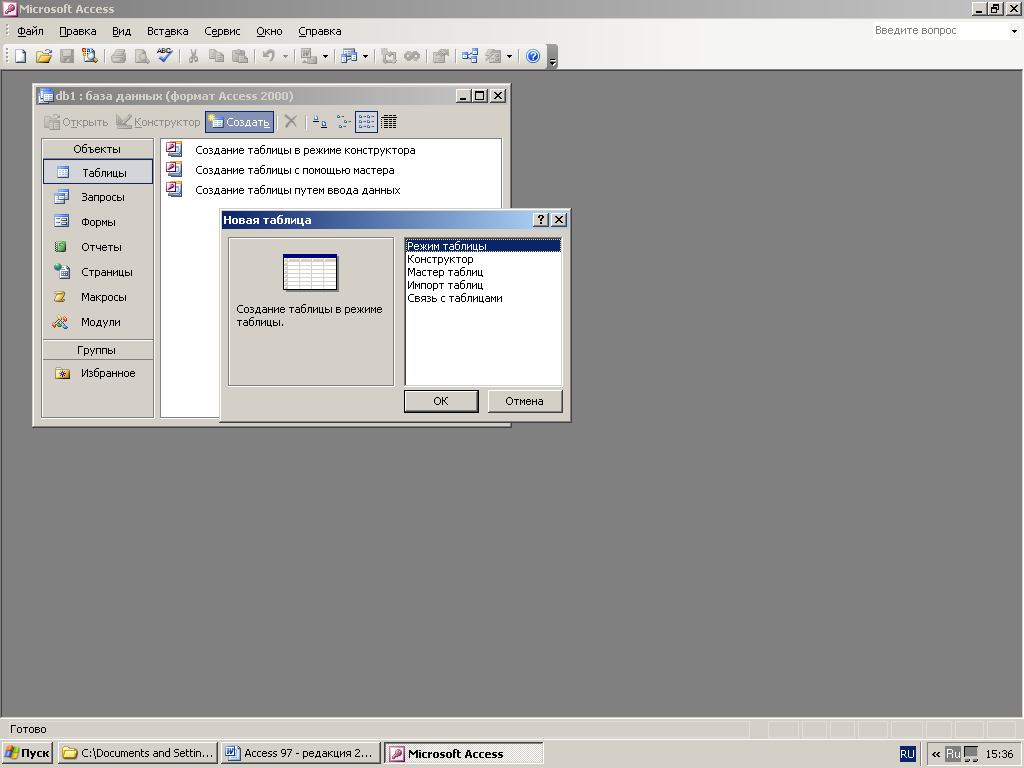Select Конструктор in Новая таблица list
Screen dimensions: 1024x768
[x=483, y=259]
